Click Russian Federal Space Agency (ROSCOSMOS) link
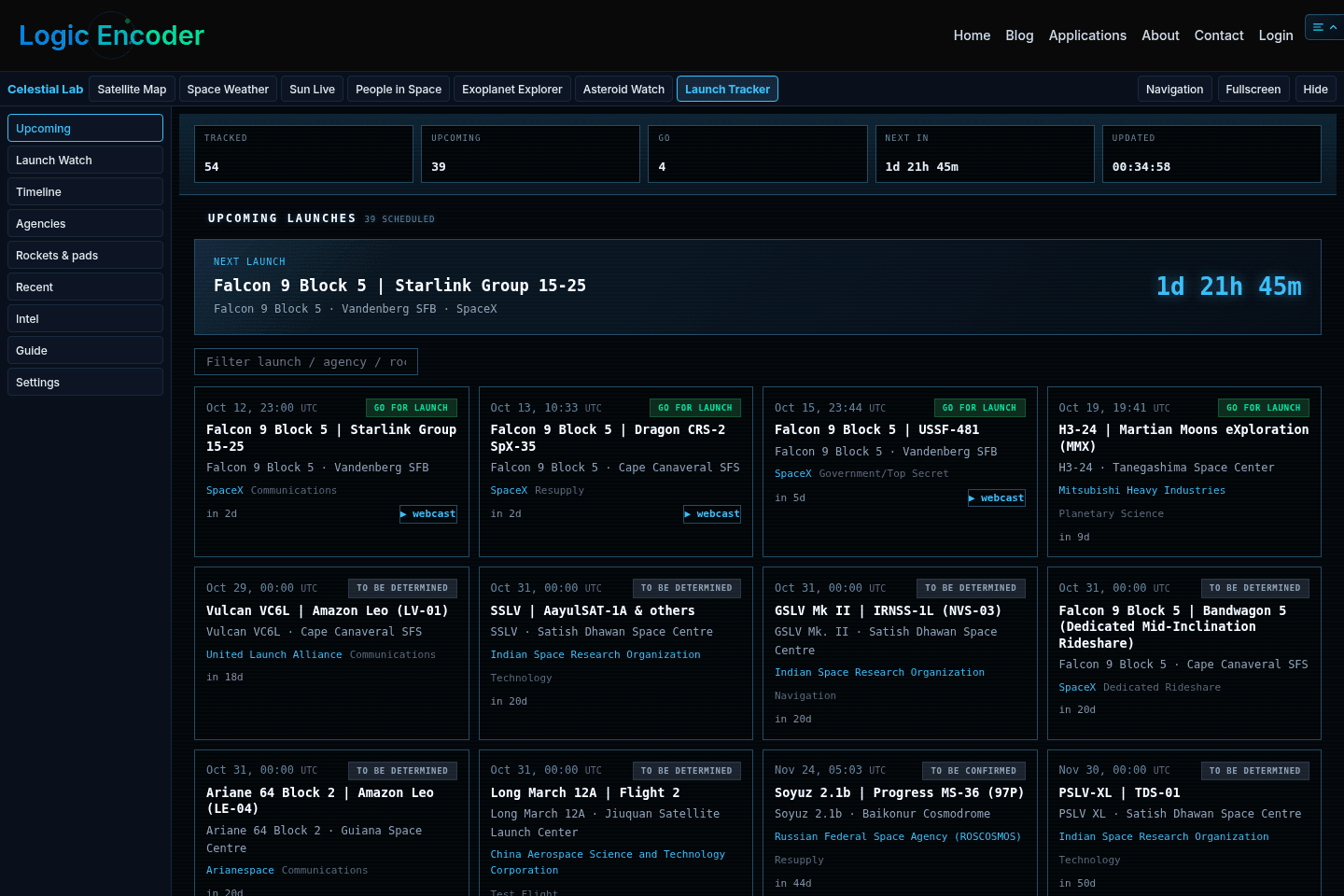This screenshot has height=896, width=1344. click(x=898, y=836)
